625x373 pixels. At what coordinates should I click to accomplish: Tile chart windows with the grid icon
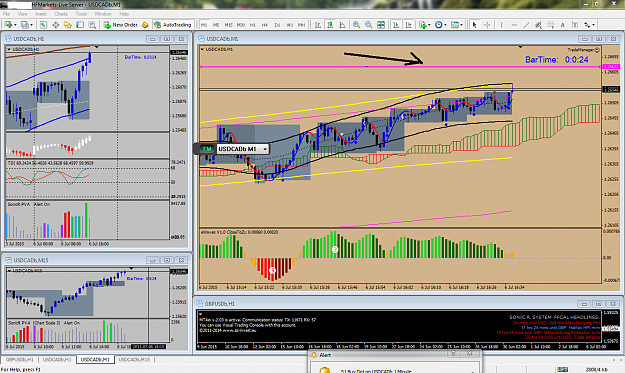tap(381, 25)
